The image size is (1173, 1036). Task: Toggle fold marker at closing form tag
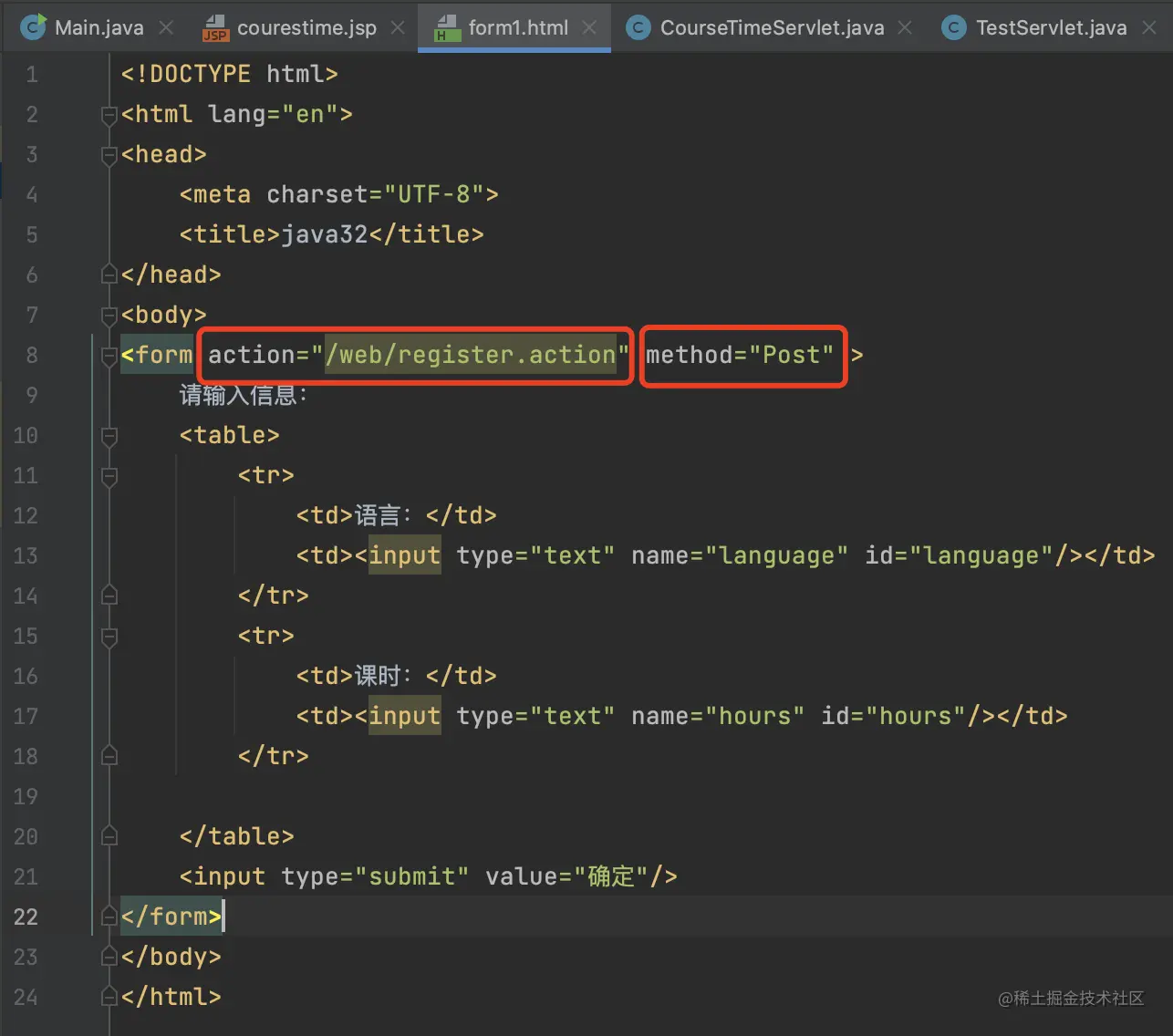pyautogui.click(x=109, y=917)
